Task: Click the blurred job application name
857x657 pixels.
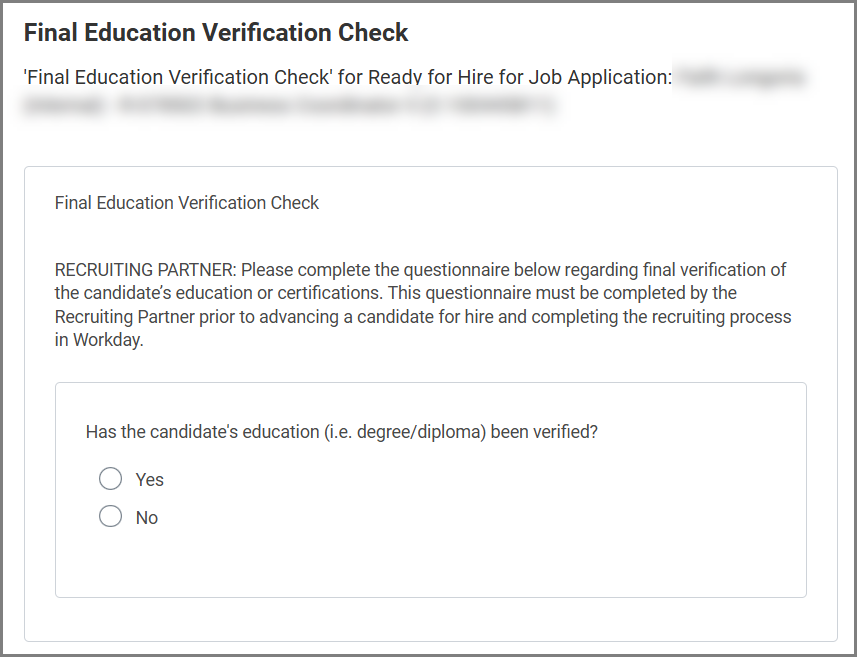Action: point(741,77)
